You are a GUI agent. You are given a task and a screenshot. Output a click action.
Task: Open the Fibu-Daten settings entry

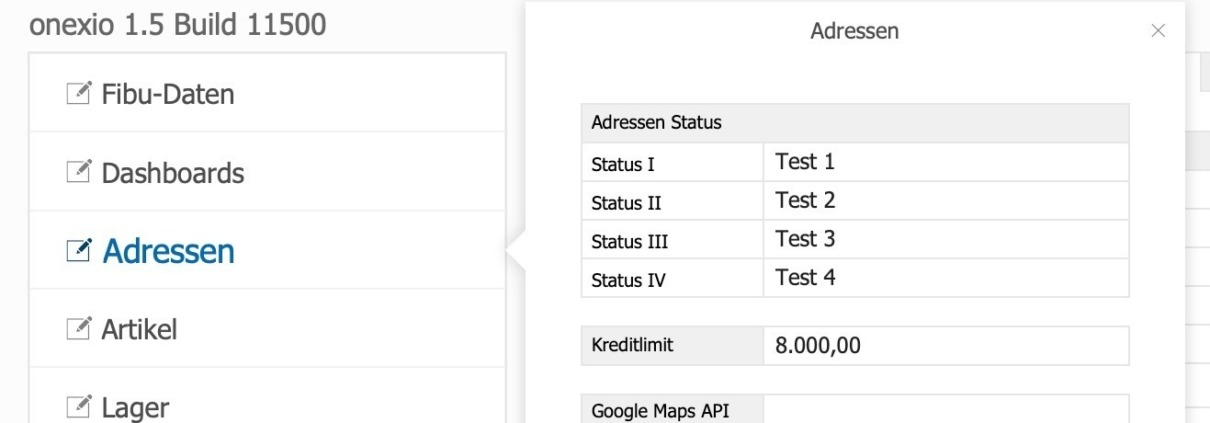tap(168, 95)
